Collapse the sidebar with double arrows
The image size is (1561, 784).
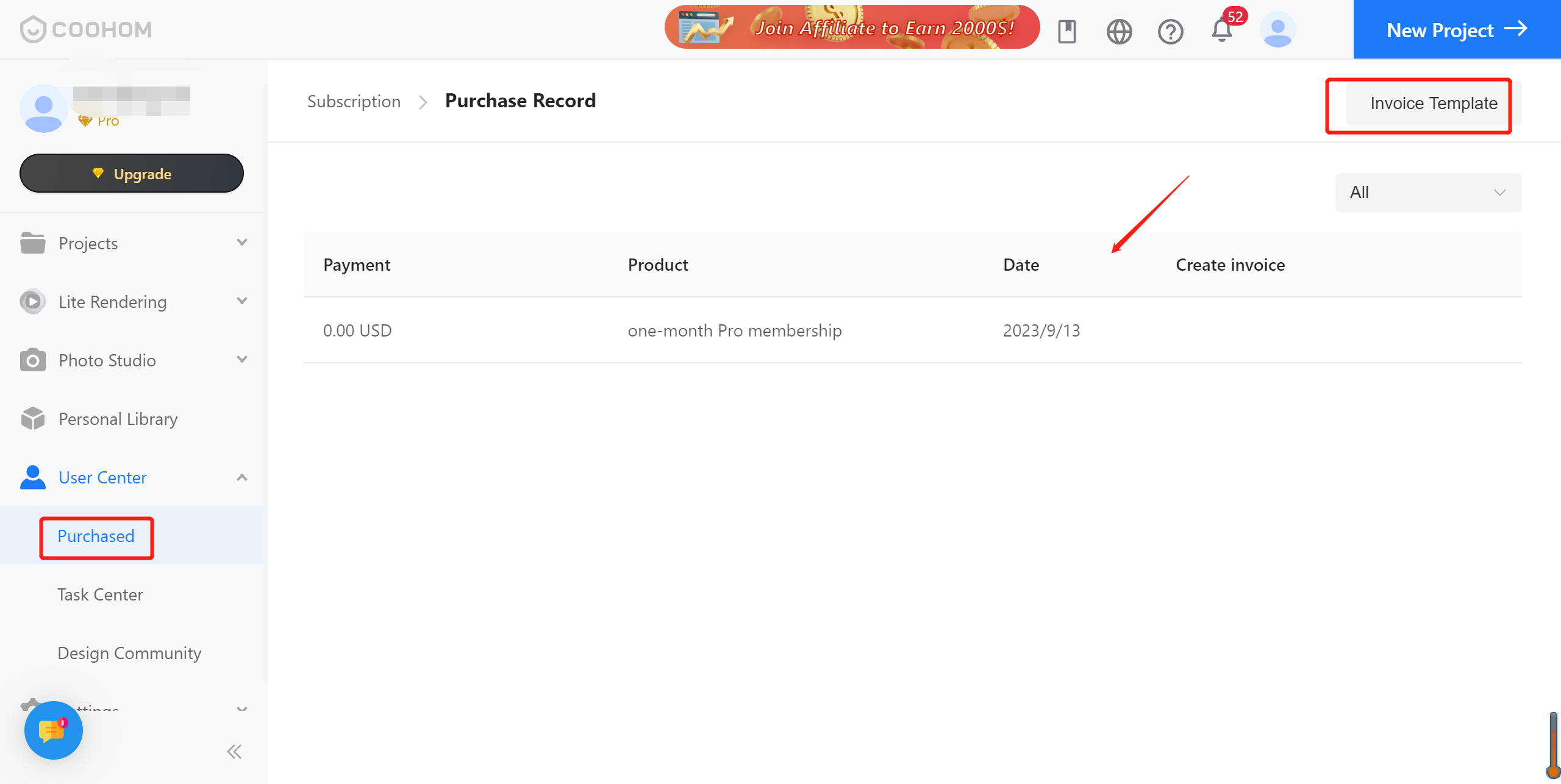pyautogui.click(x=234, y=751)
